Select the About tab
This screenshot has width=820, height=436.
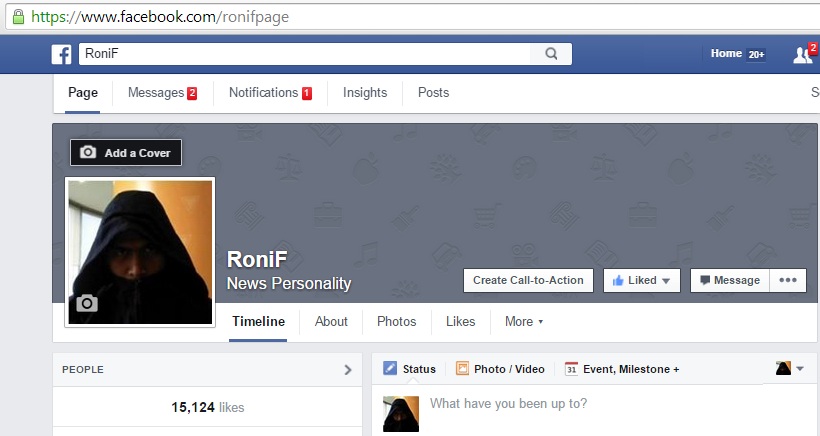(x=331, y=322)
